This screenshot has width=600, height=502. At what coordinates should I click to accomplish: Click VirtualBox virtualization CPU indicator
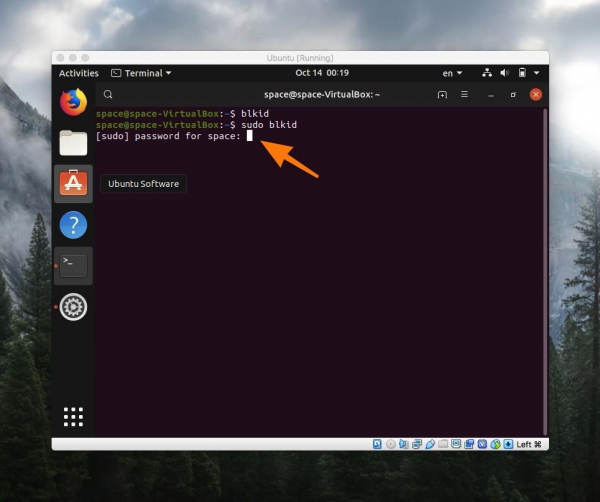point(482,444)
